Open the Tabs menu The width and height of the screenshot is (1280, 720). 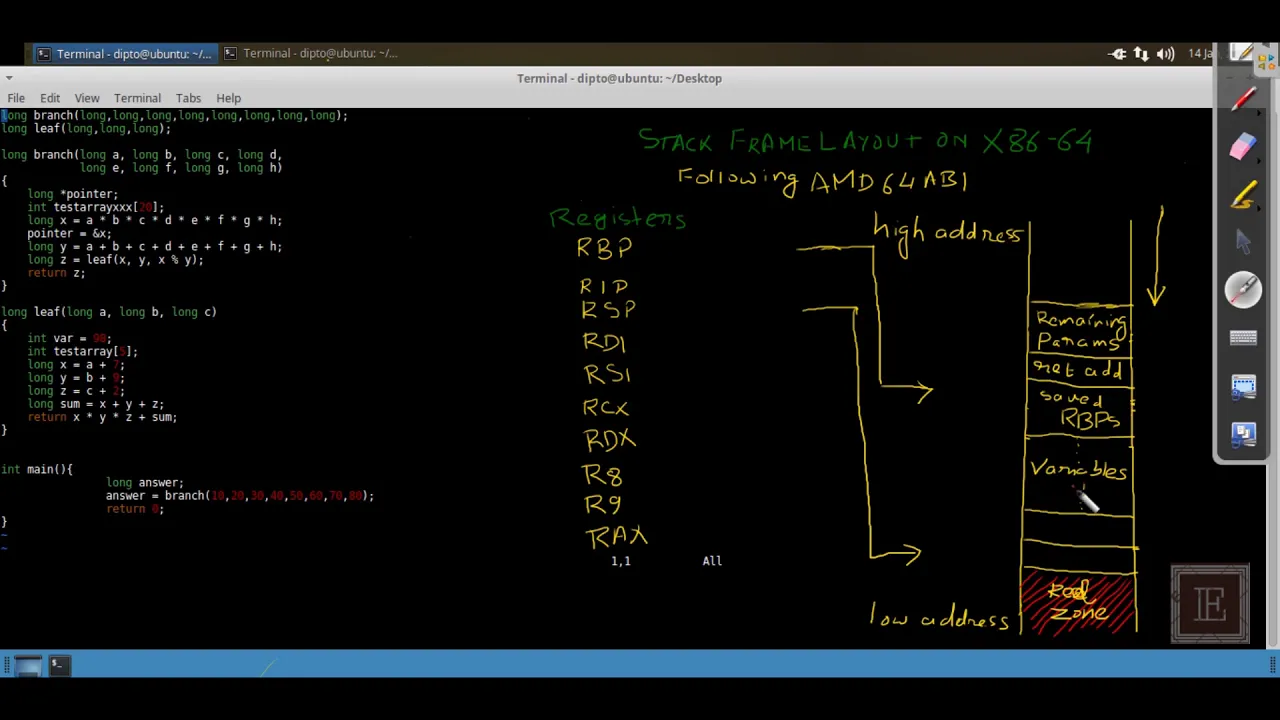coord(188,98)
